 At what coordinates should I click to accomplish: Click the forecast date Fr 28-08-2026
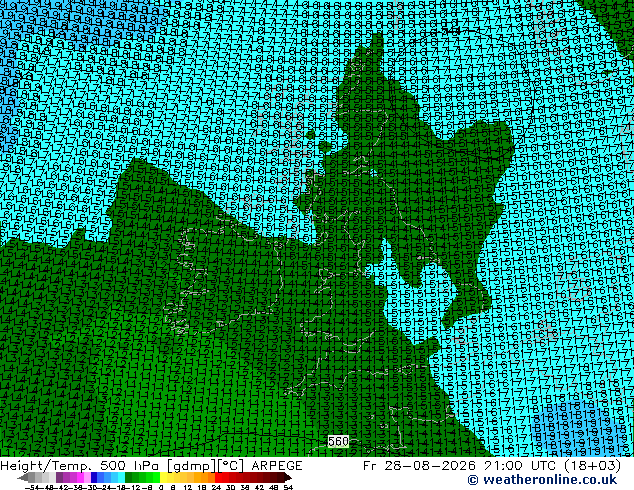[x=419, y=466]
